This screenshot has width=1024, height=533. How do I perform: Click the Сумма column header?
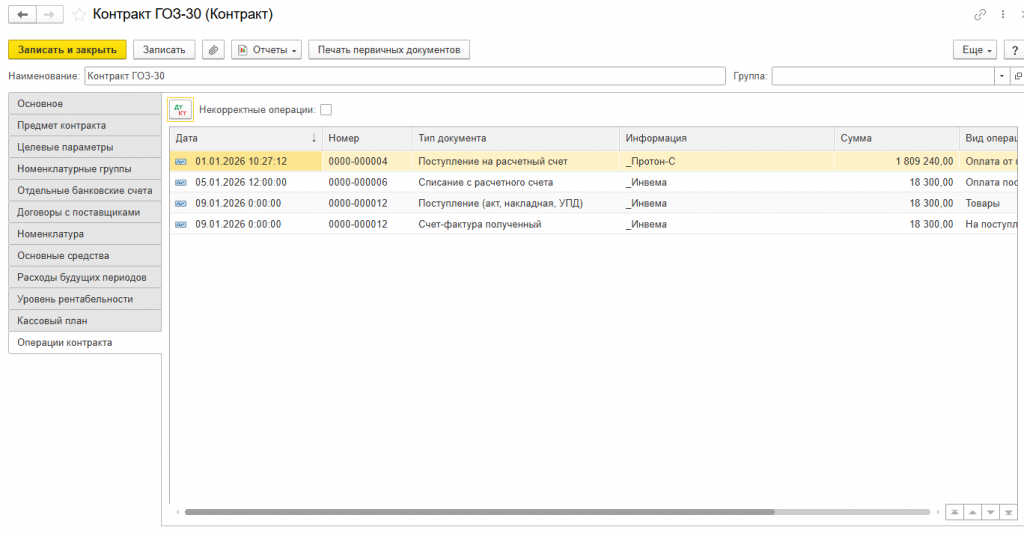(x=897, y=138)
